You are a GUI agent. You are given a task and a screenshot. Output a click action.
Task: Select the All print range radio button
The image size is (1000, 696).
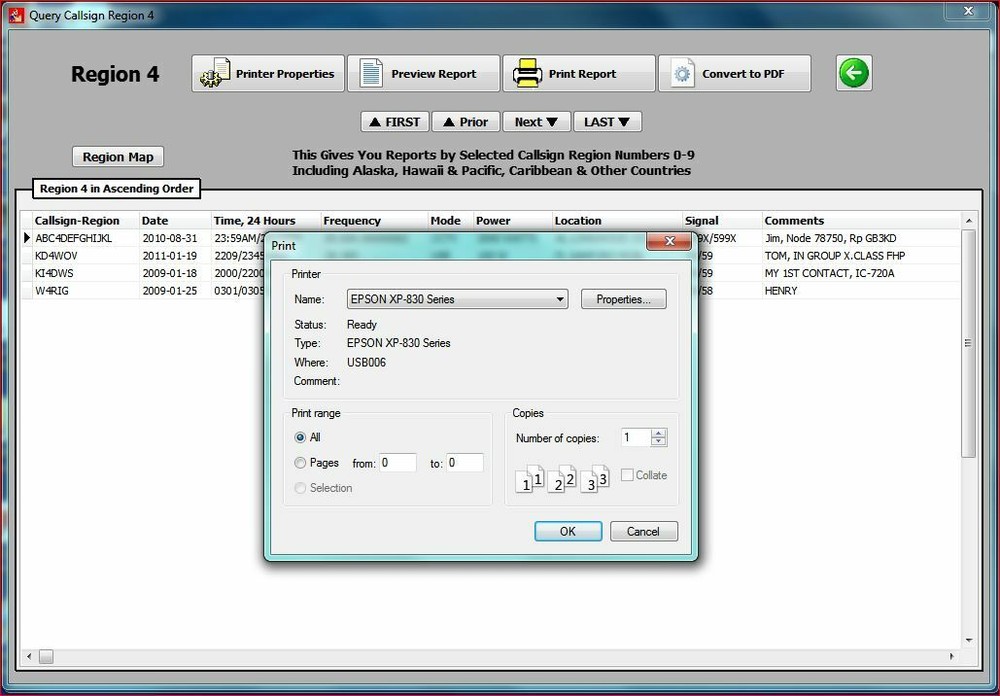(x=301, y=437)
